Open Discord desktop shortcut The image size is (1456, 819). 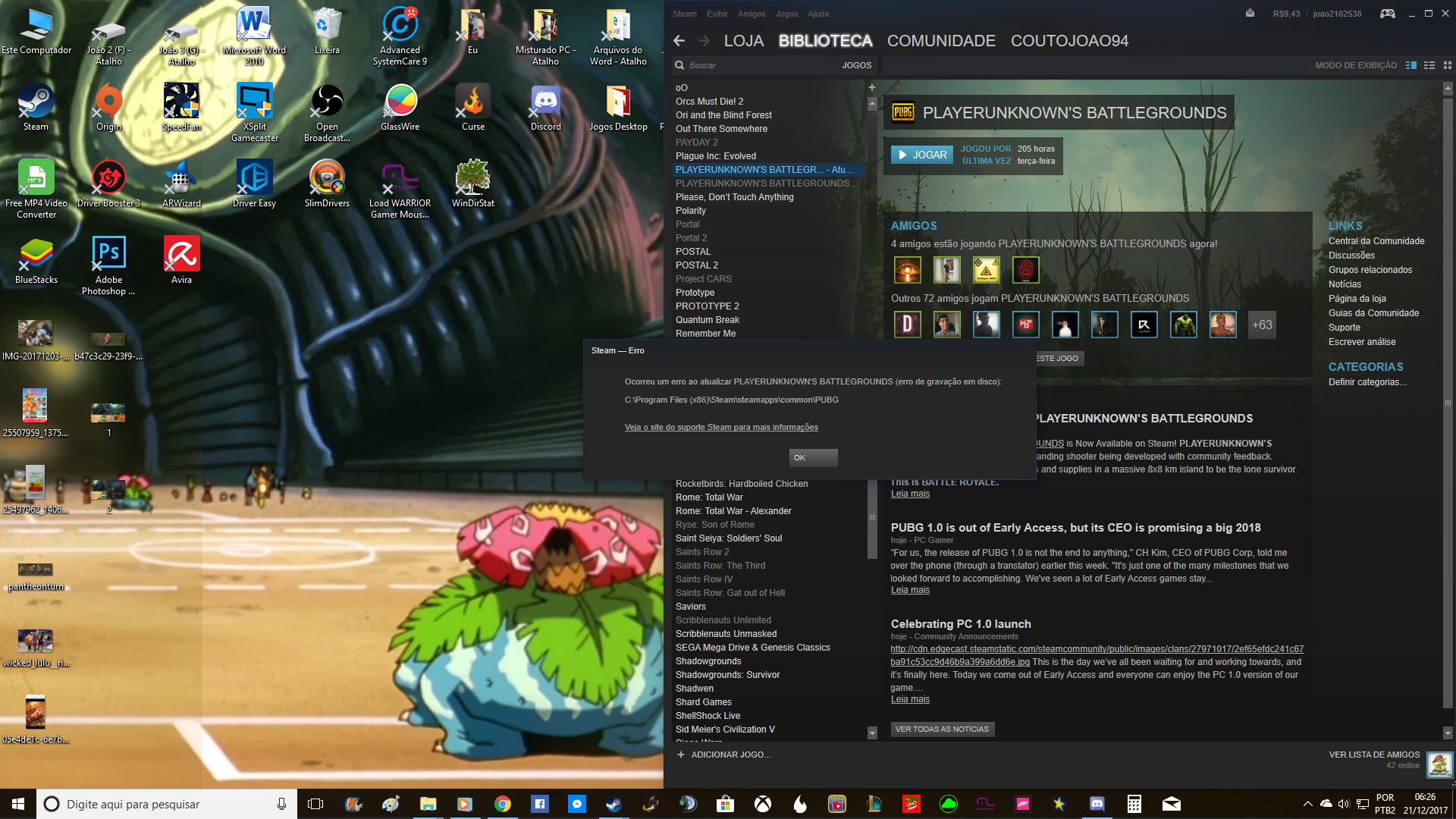pyautogui.click(x=545, y=106)
